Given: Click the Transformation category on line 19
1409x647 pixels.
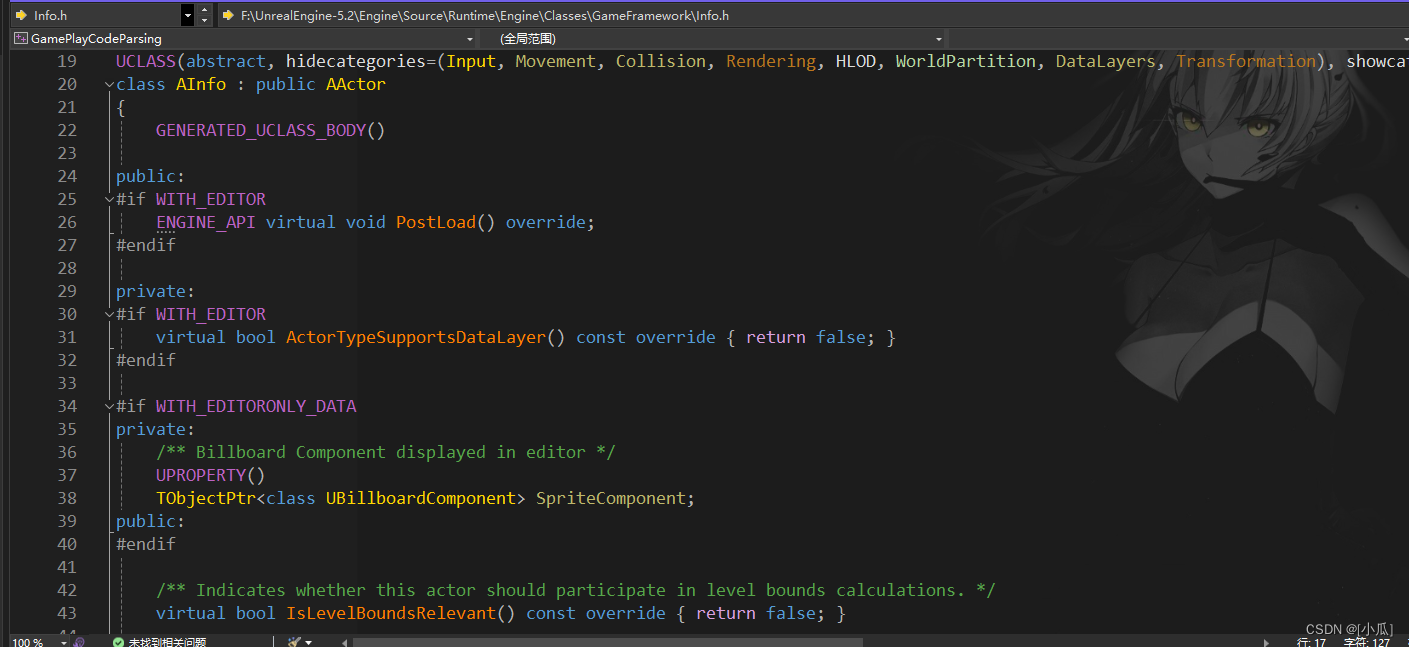Looking at the screenshot, I should tap(1246, 61).
